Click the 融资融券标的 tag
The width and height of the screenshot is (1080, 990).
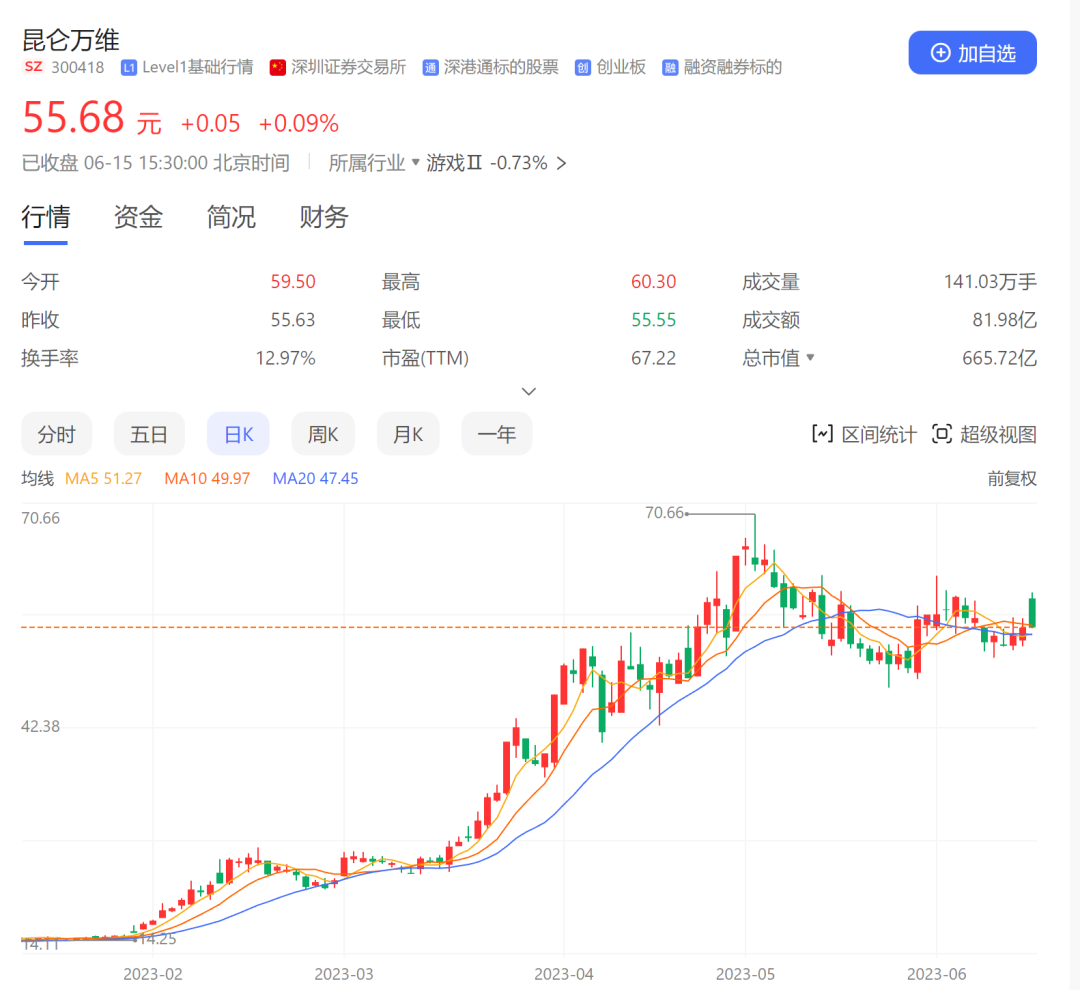pos(733,68)
